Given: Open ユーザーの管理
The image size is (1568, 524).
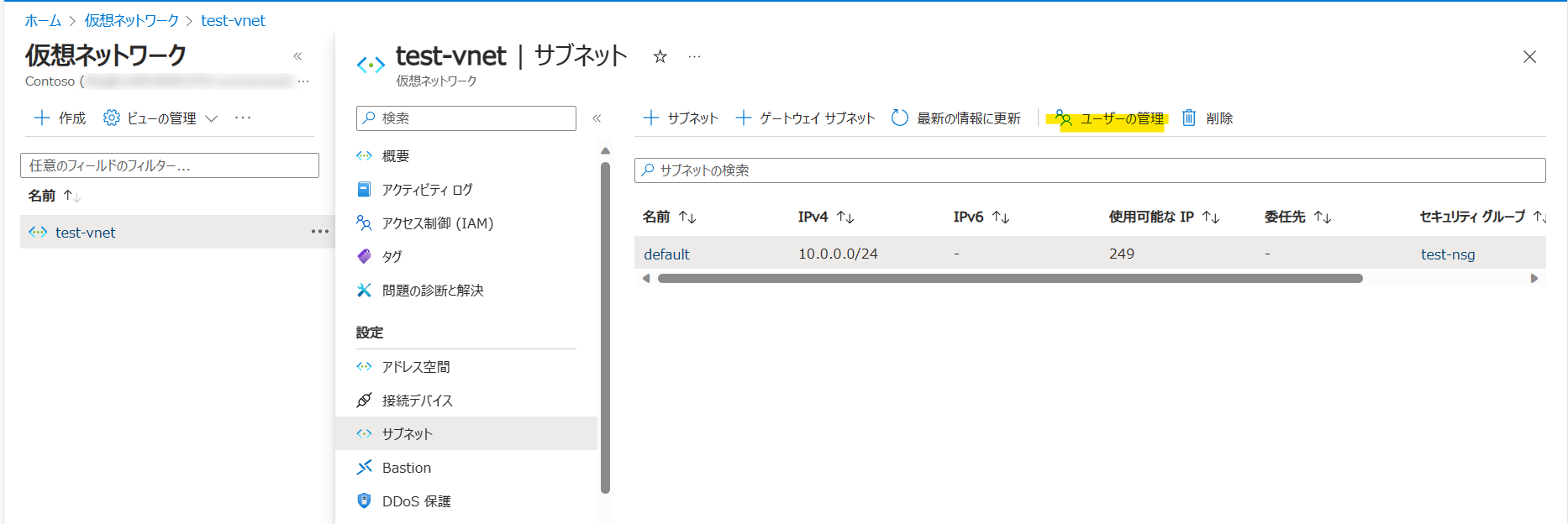Looking at the screenshot, I should 1110,118.
